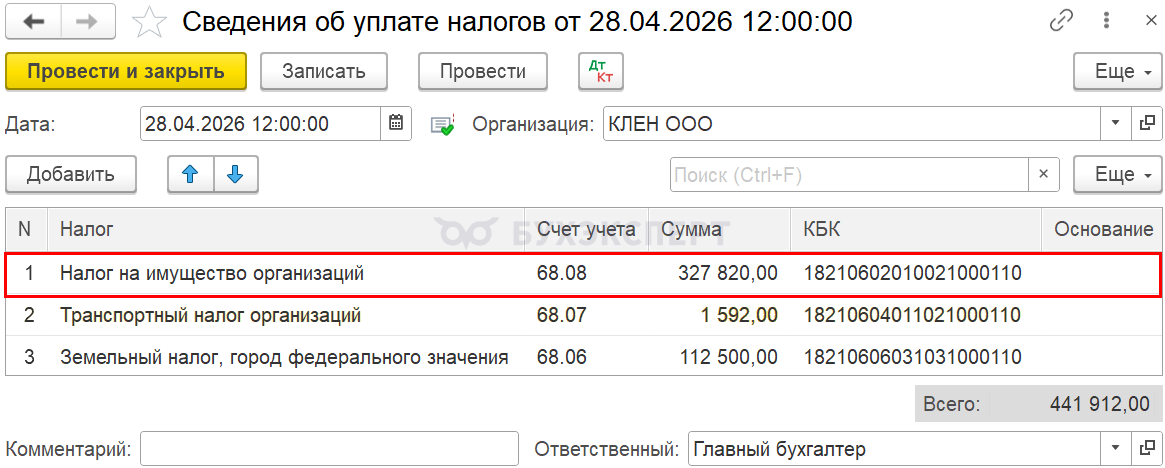Move selected row up
This screenshot has width=1165, height=468.
point(190,174)
